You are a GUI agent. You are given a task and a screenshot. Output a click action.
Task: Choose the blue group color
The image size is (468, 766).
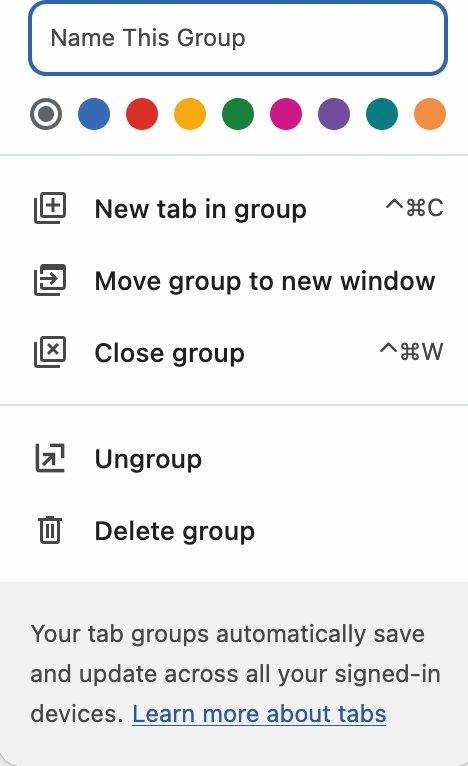pos(94,114)
